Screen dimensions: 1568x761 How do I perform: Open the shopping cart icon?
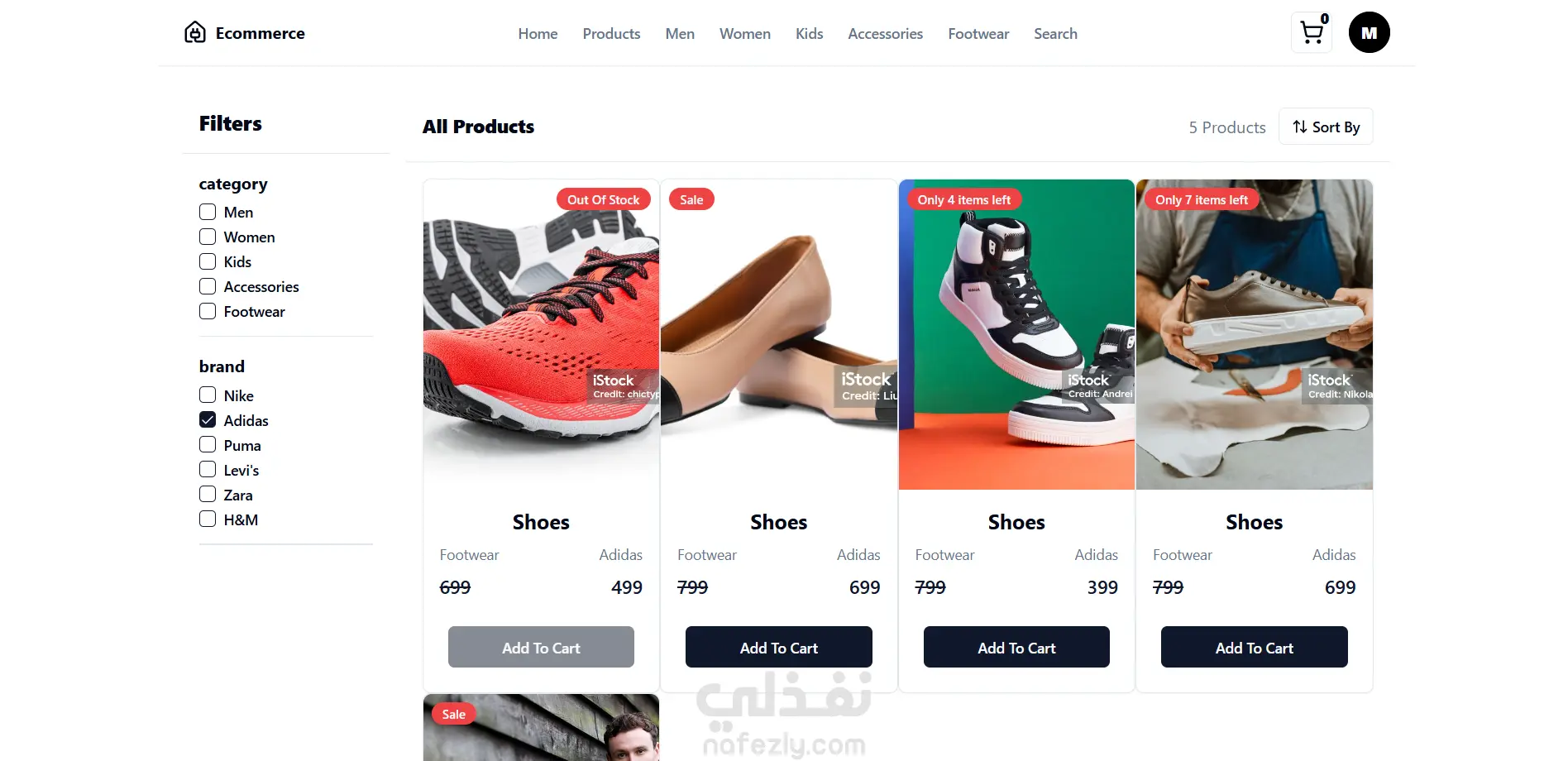tap(1311, 33)
